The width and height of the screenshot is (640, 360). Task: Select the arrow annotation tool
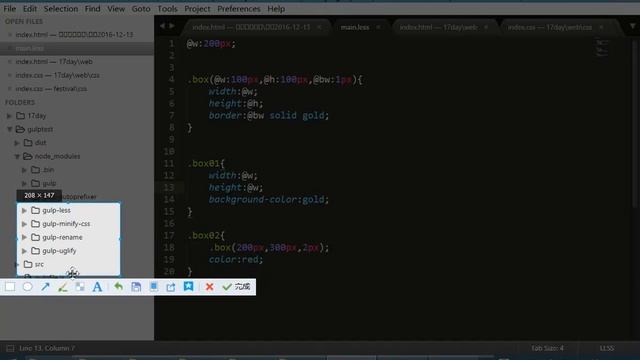45,287
